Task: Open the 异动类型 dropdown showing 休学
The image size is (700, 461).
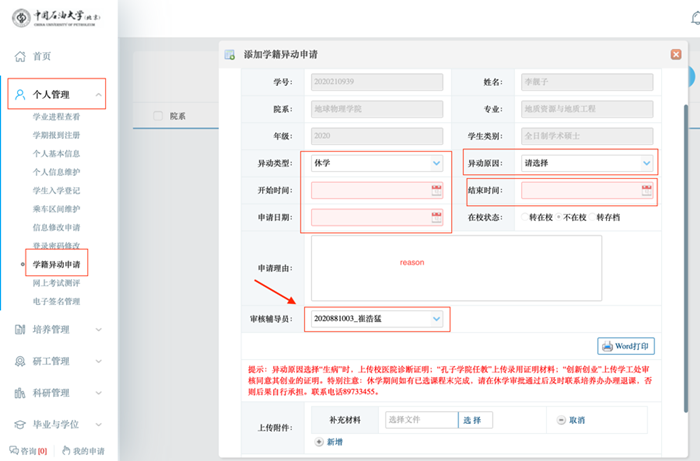Action: coord(377,163)
